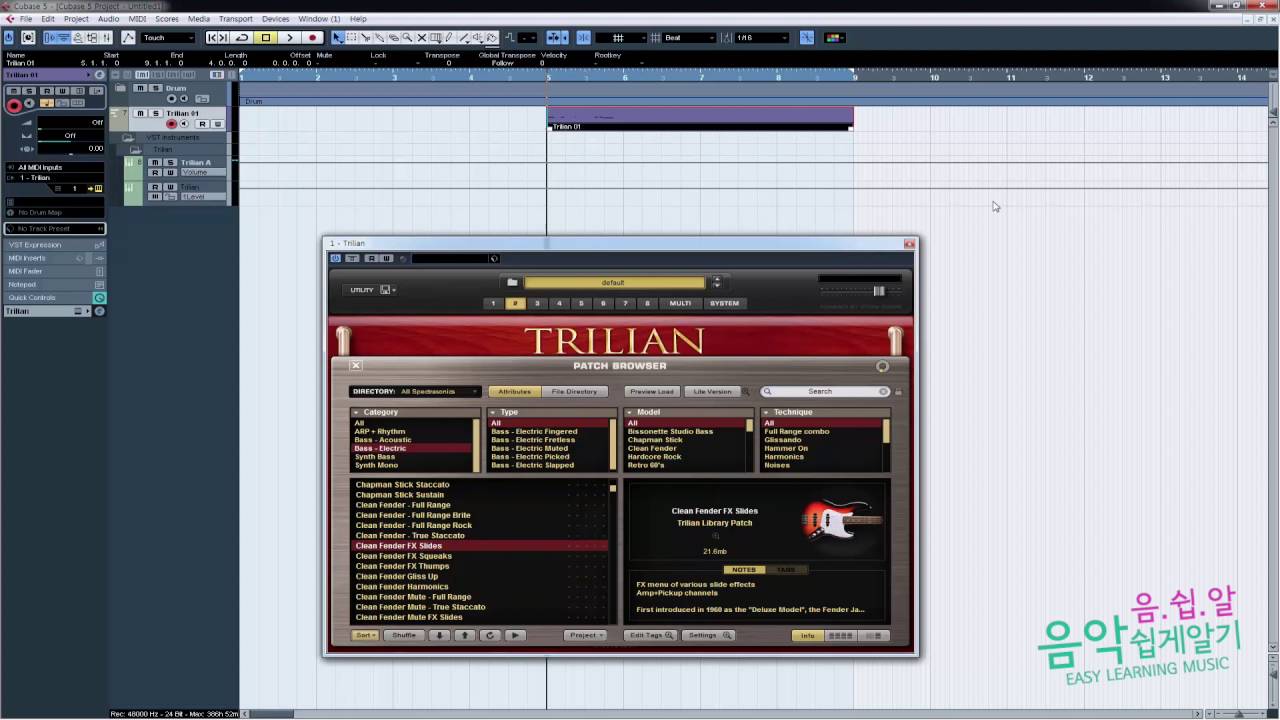The height and width of the screenshot is (720, 1280).
Task: Open the Transport menu
Action: pyautogui.click(x=236, y=19)
